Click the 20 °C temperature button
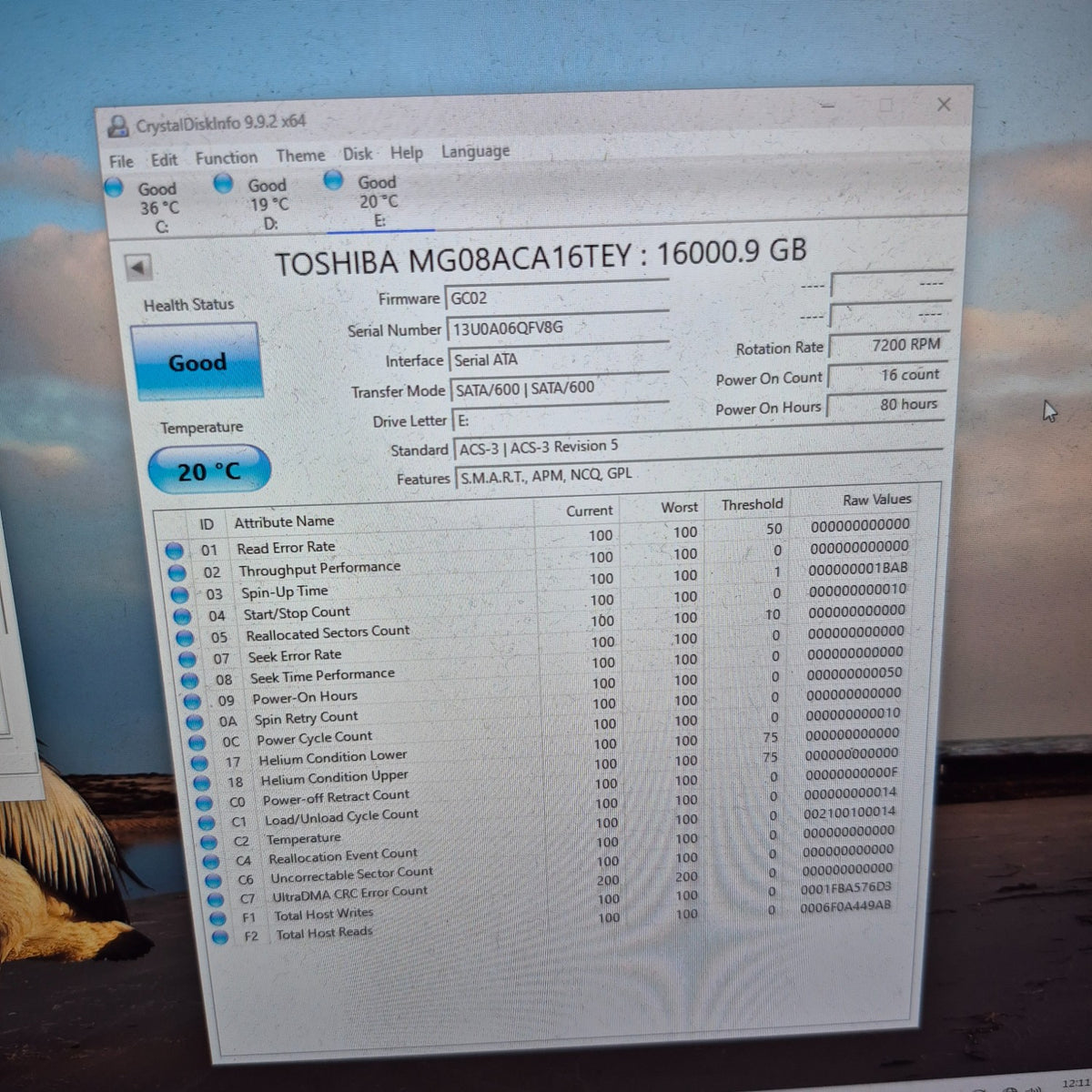The image size is (1092, 1092). (209, 470)
